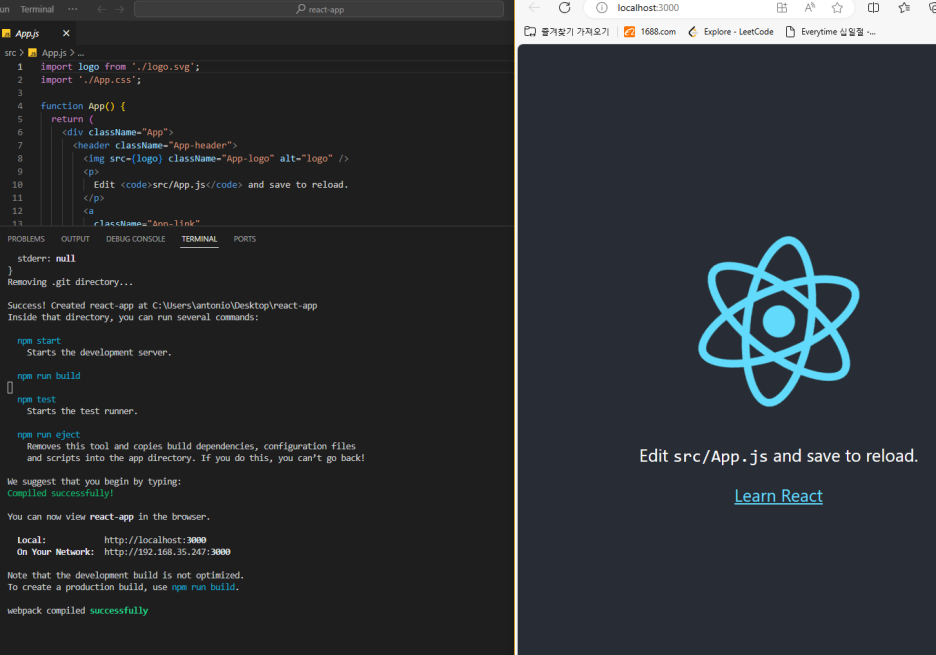The image size is (936, 655).
Task: Click the spinning React logo image
Action: point(778,321)
